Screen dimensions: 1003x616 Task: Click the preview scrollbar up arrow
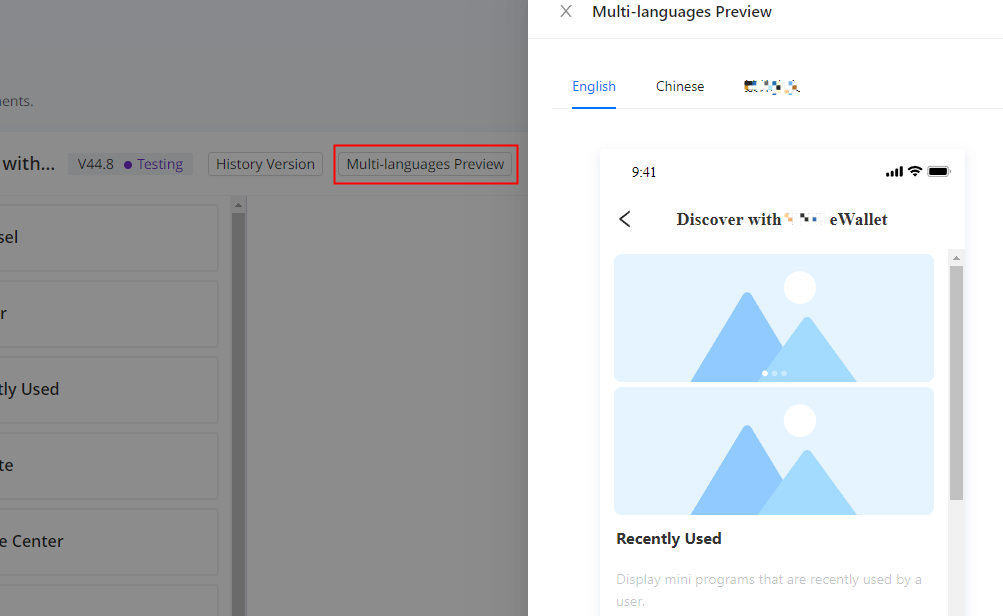point(956,258)
